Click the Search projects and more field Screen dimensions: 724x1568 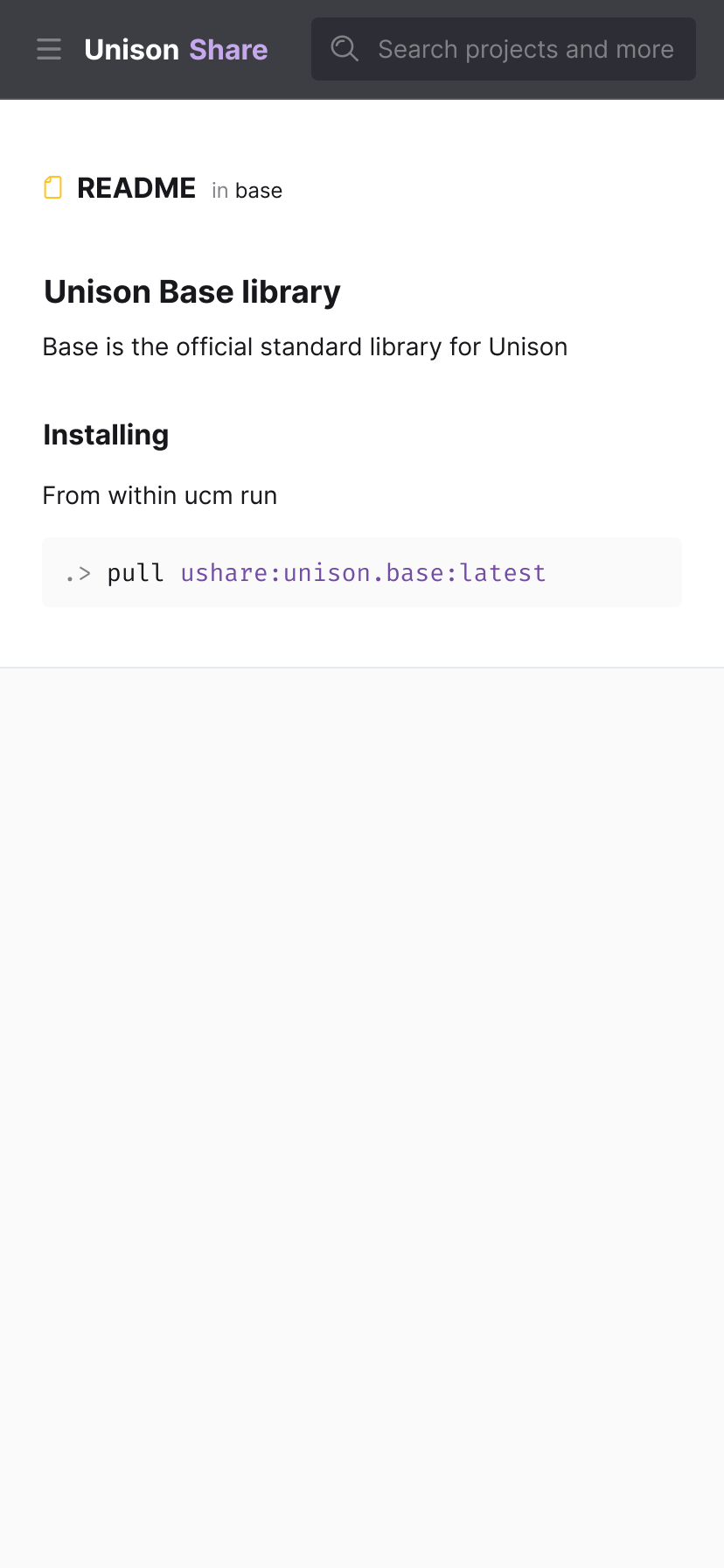[x=525, y=49]
